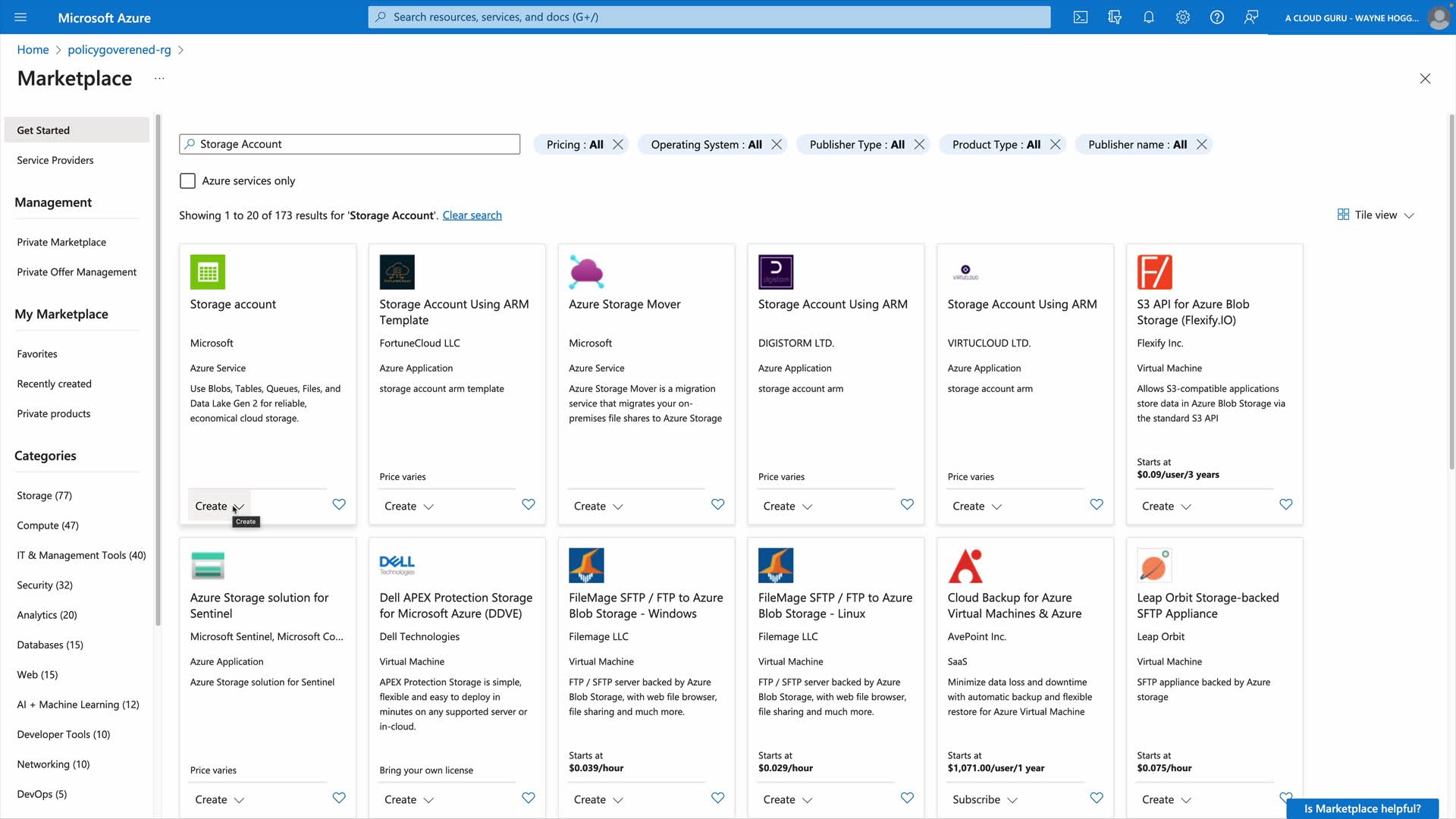
Task: Click the Clear search link
Action: click(472, 215)
